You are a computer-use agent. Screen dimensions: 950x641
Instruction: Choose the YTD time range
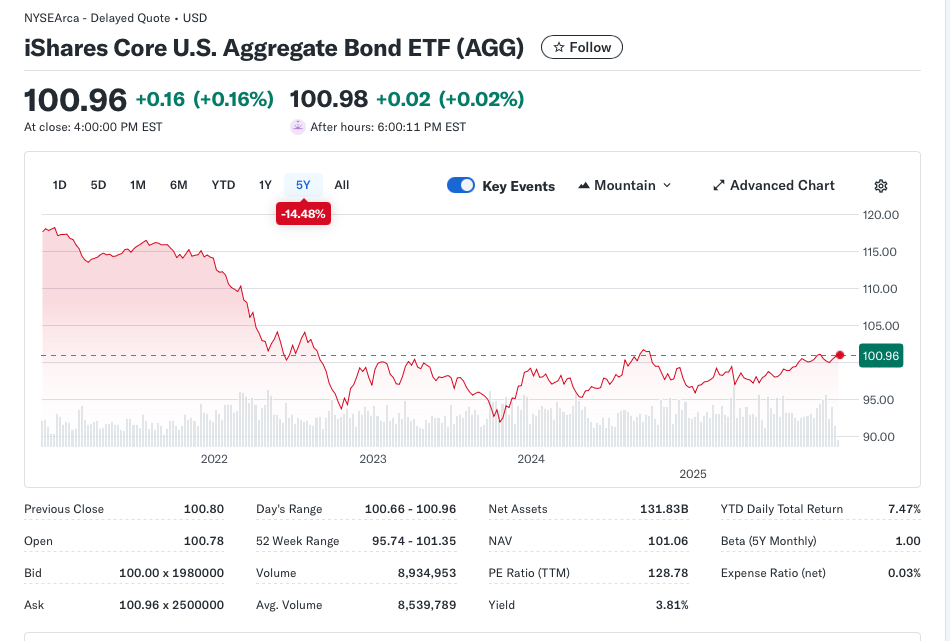pos(223,185)
